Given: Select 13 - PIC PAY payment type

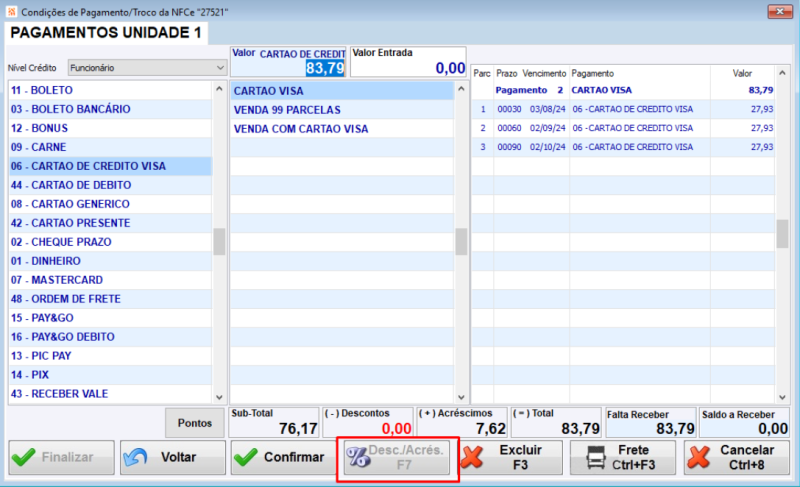Looking at the screenshot, I should (110, 356).
